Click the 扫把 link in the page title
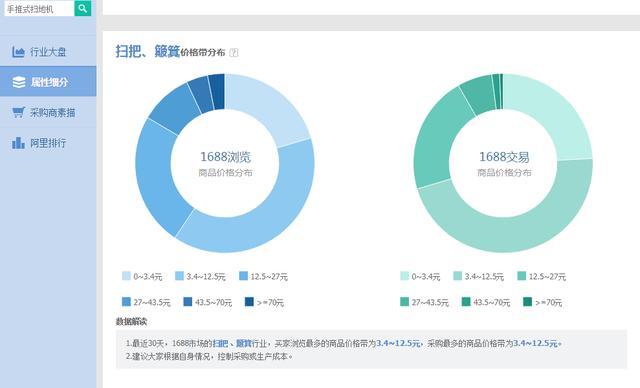 tap(128, 51)
